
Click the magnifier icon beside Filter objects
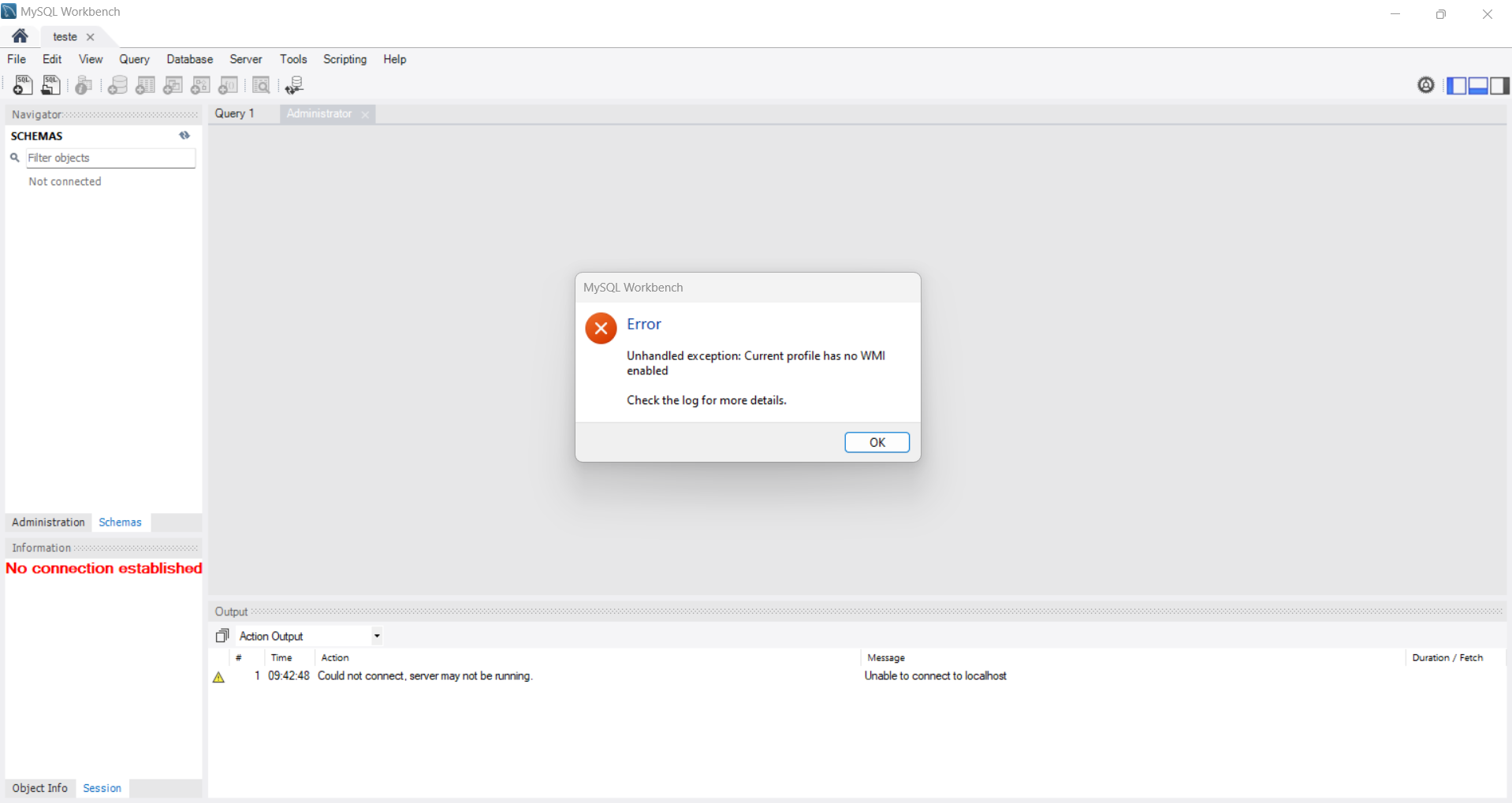[15, 158]
